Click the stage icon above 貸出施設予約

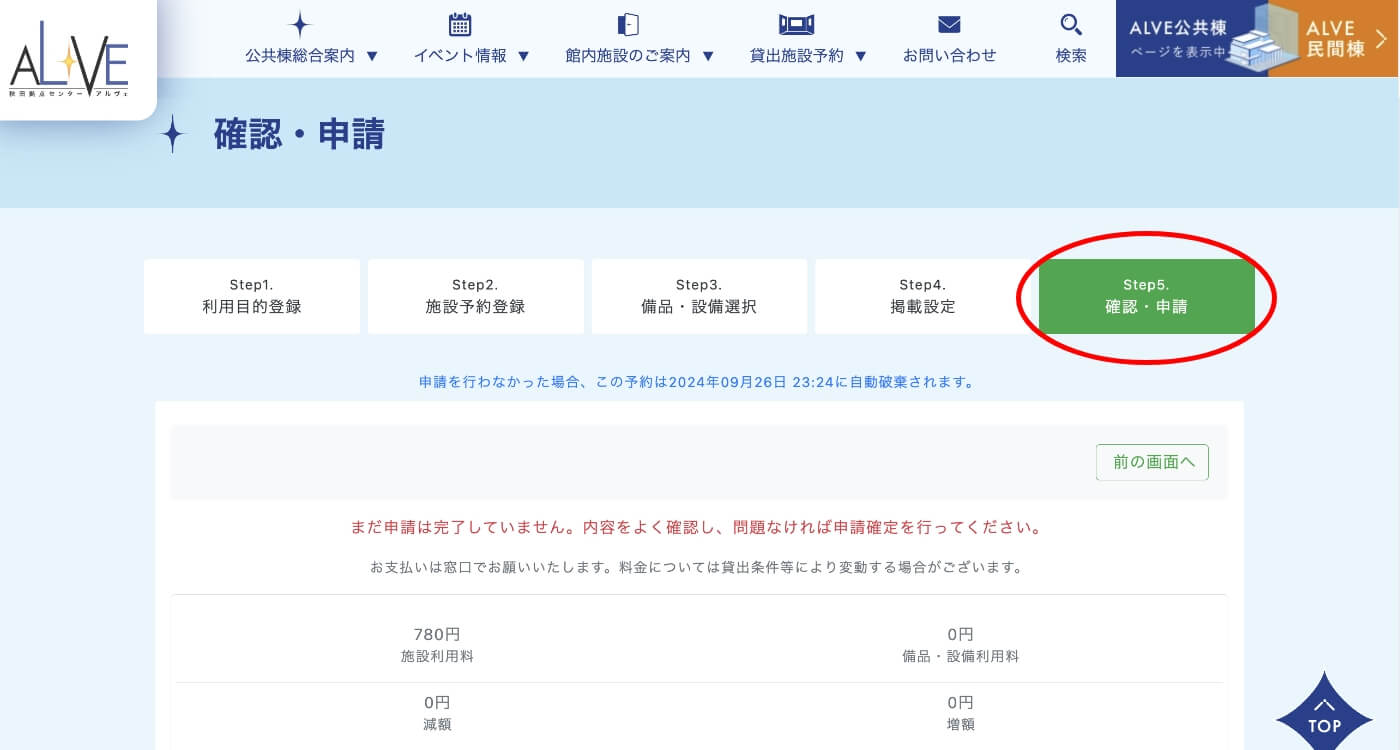tap(796, 25)
